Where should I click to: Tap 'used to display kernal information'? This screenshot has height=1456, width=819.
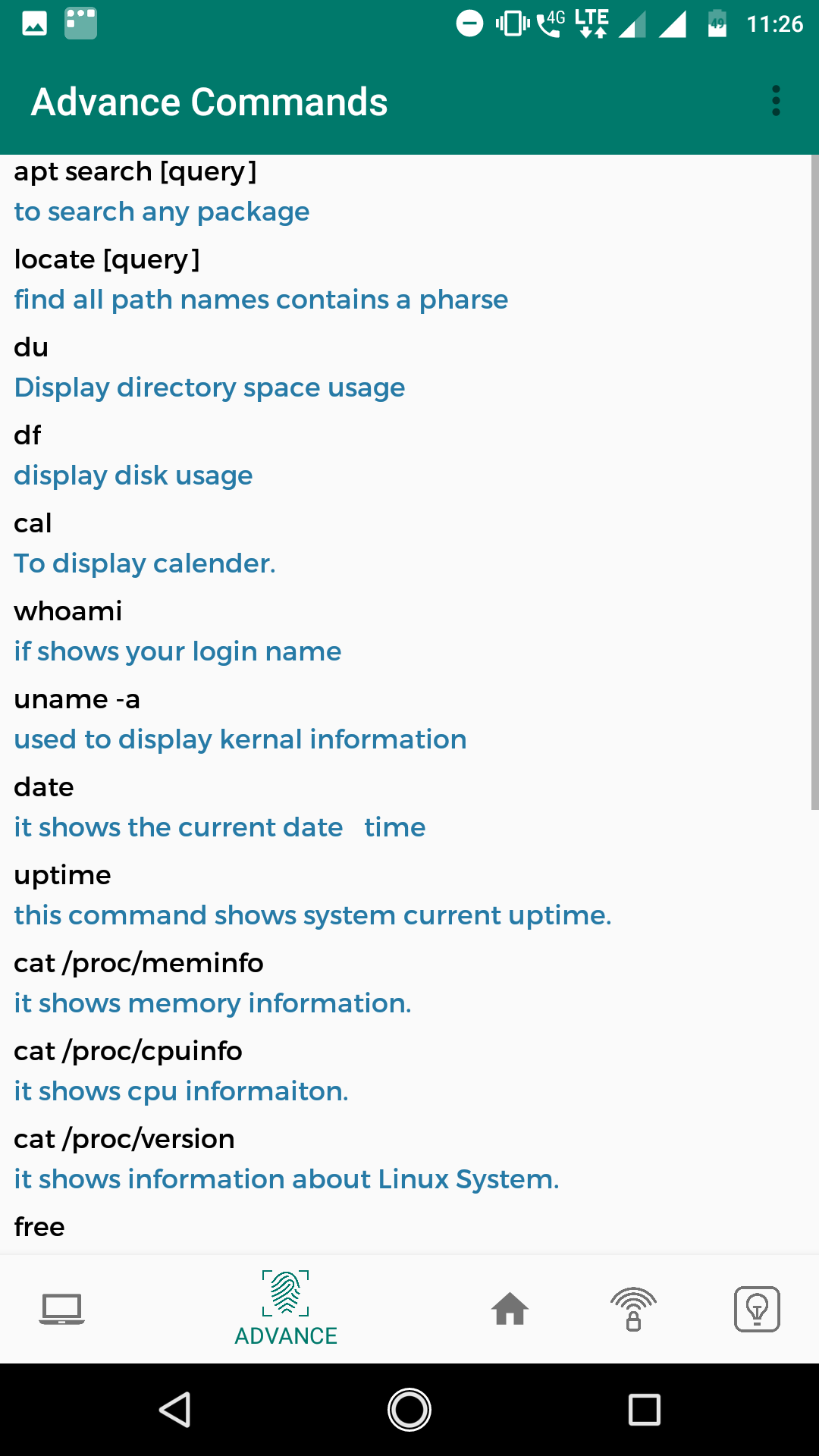(240, 739)
